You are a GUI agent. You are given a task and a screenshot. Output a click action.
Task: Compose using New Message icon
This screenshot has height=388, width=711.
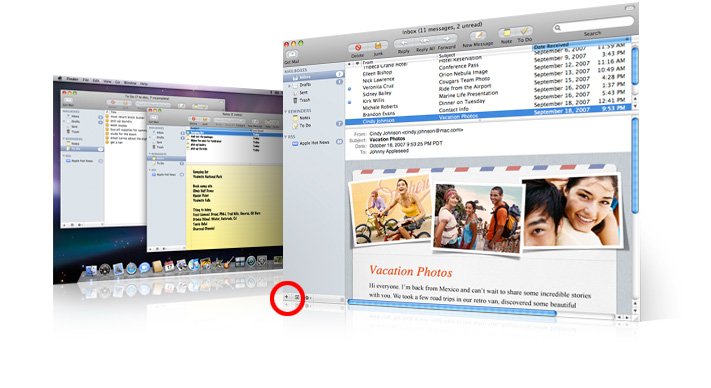click(x=477, y=35)
